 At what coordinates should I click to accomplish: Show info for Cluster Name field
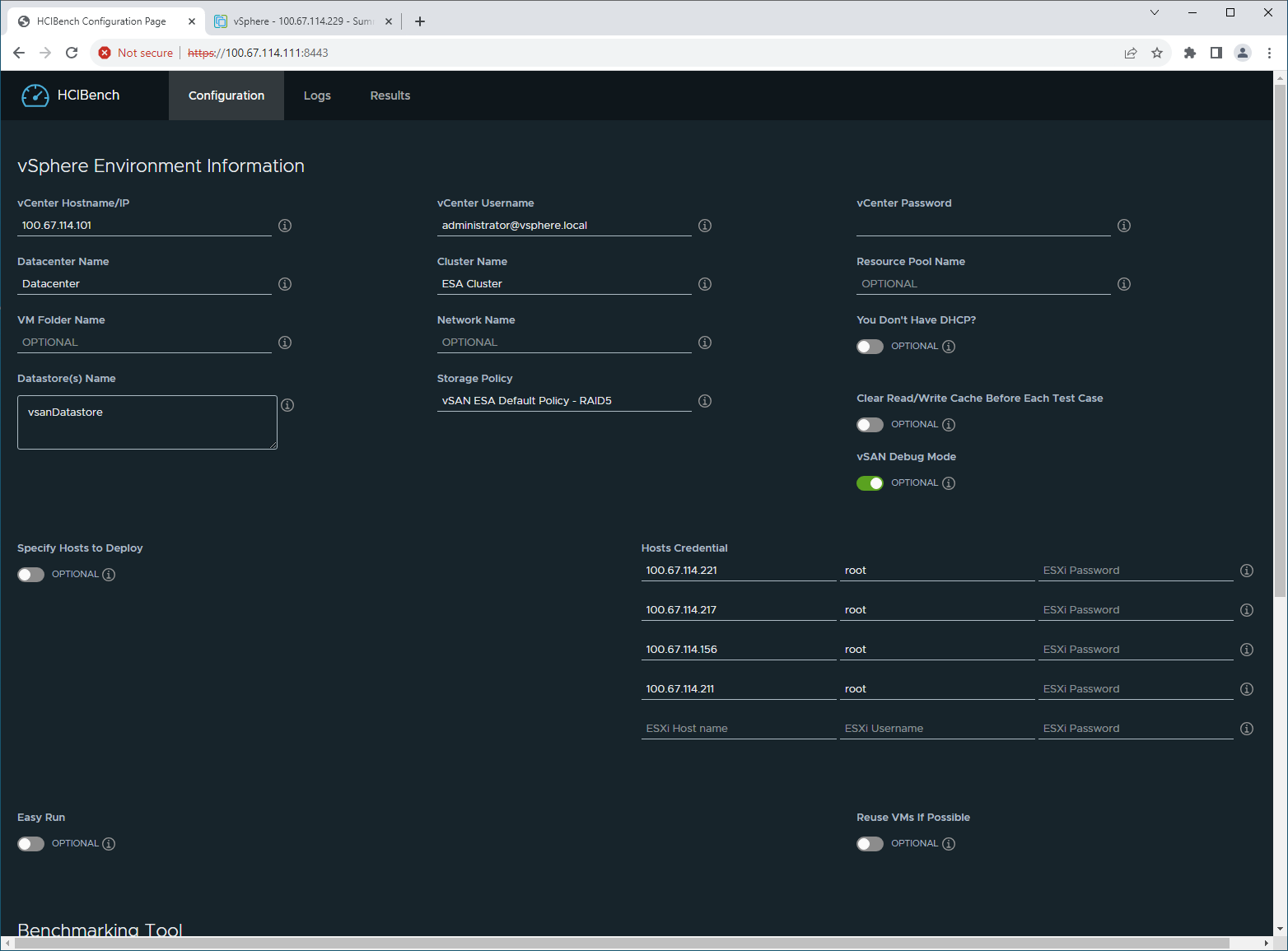pyautogui.click(x=705, y=284)
